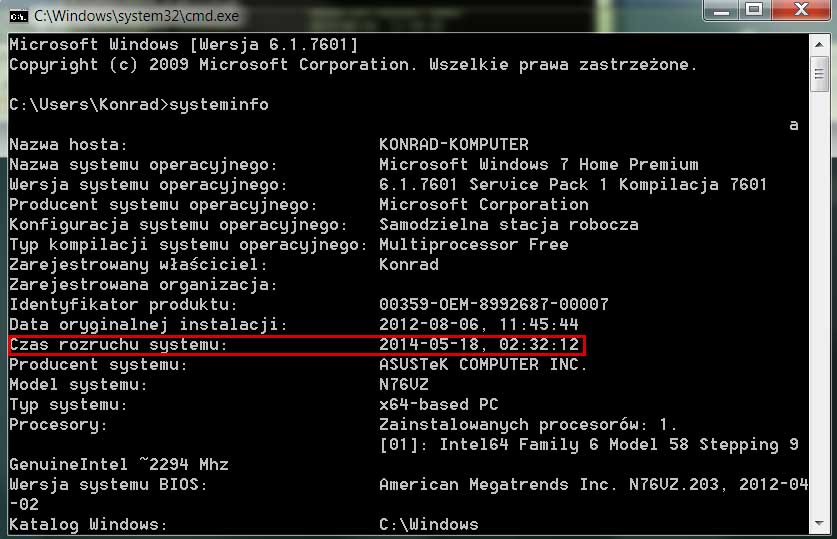
Task: Click the Konfiguracja systemu operacyjnego label
Action: [178, 225]
